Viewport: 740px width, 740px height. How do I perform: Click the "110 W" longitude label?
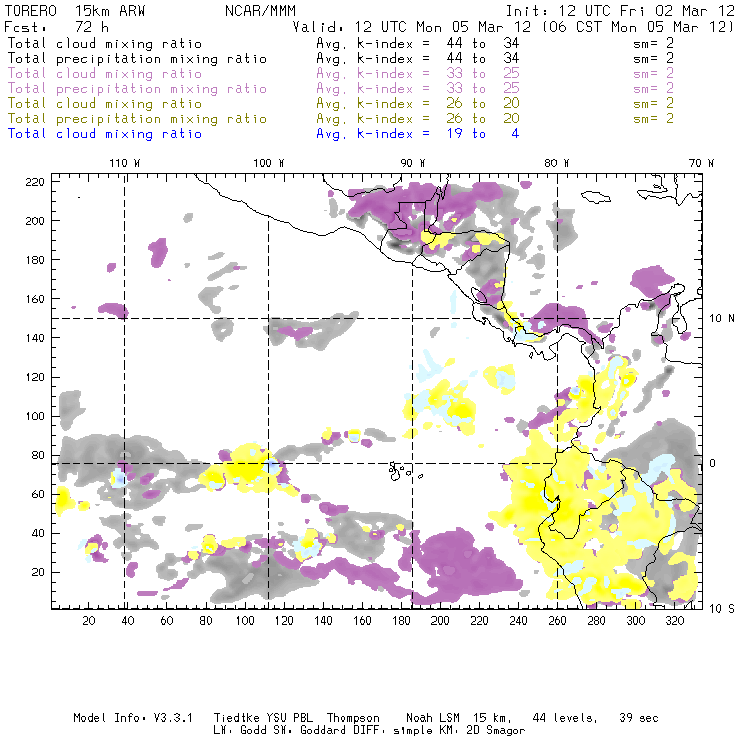click(125, 163)
